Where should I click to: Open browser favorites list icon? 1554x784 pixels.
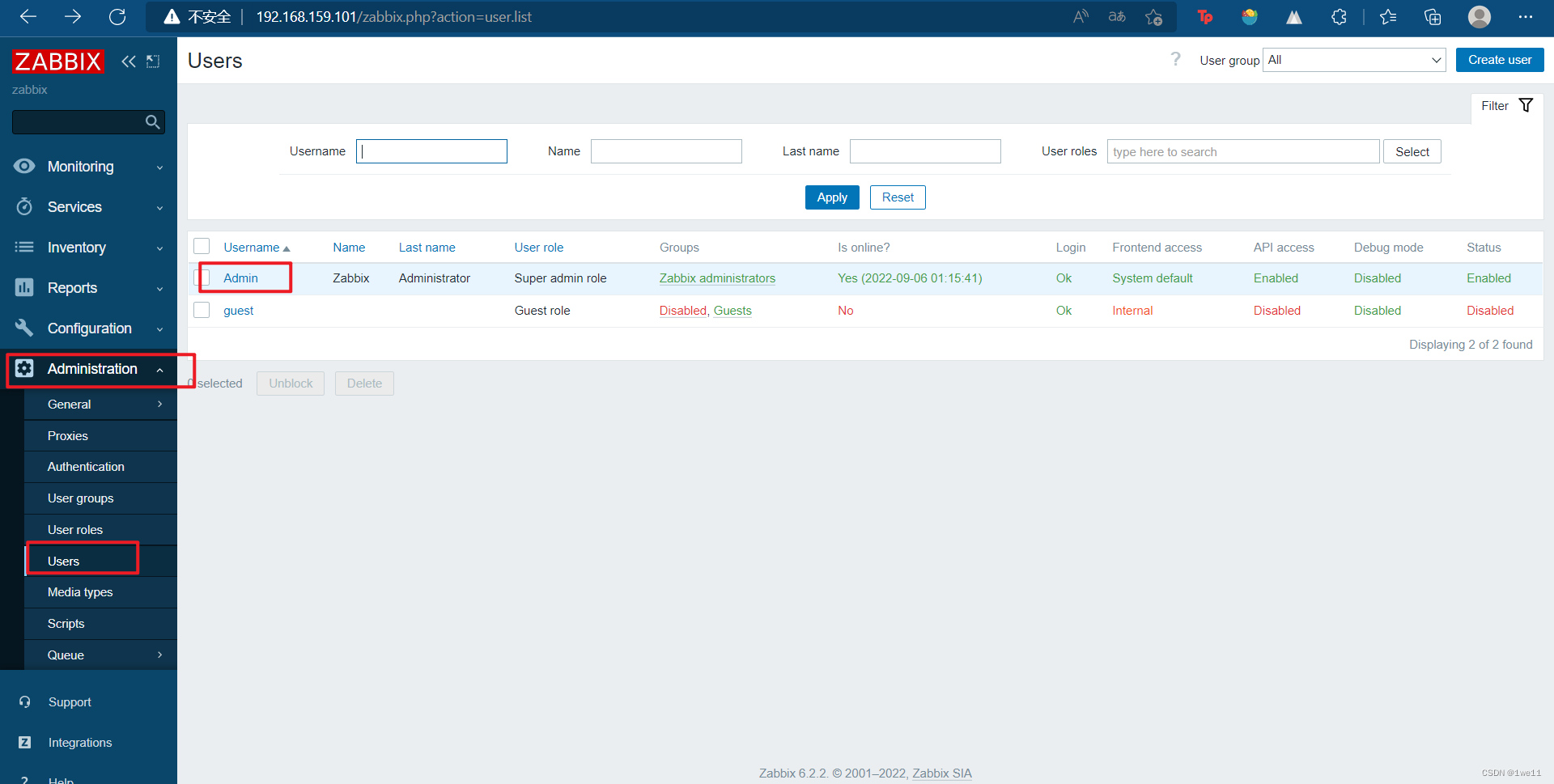pos(1388,17)
